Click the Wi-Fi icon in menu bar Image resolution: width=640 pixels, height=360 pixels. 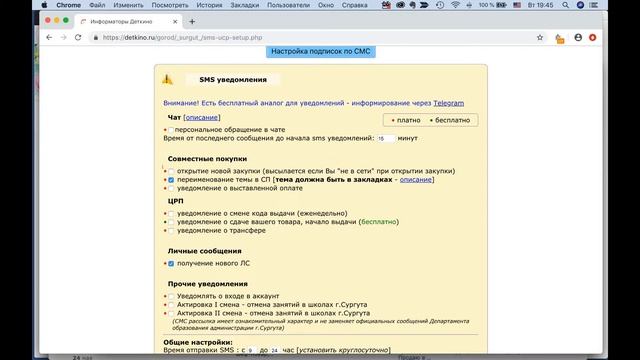(x=456, y=5)
